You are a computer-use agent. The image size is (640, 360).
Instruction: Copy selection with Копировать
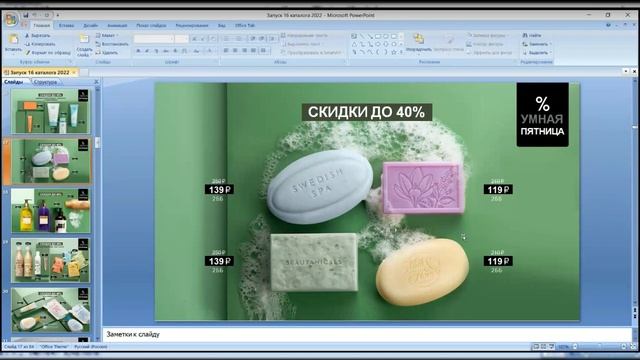click(40, 44)
